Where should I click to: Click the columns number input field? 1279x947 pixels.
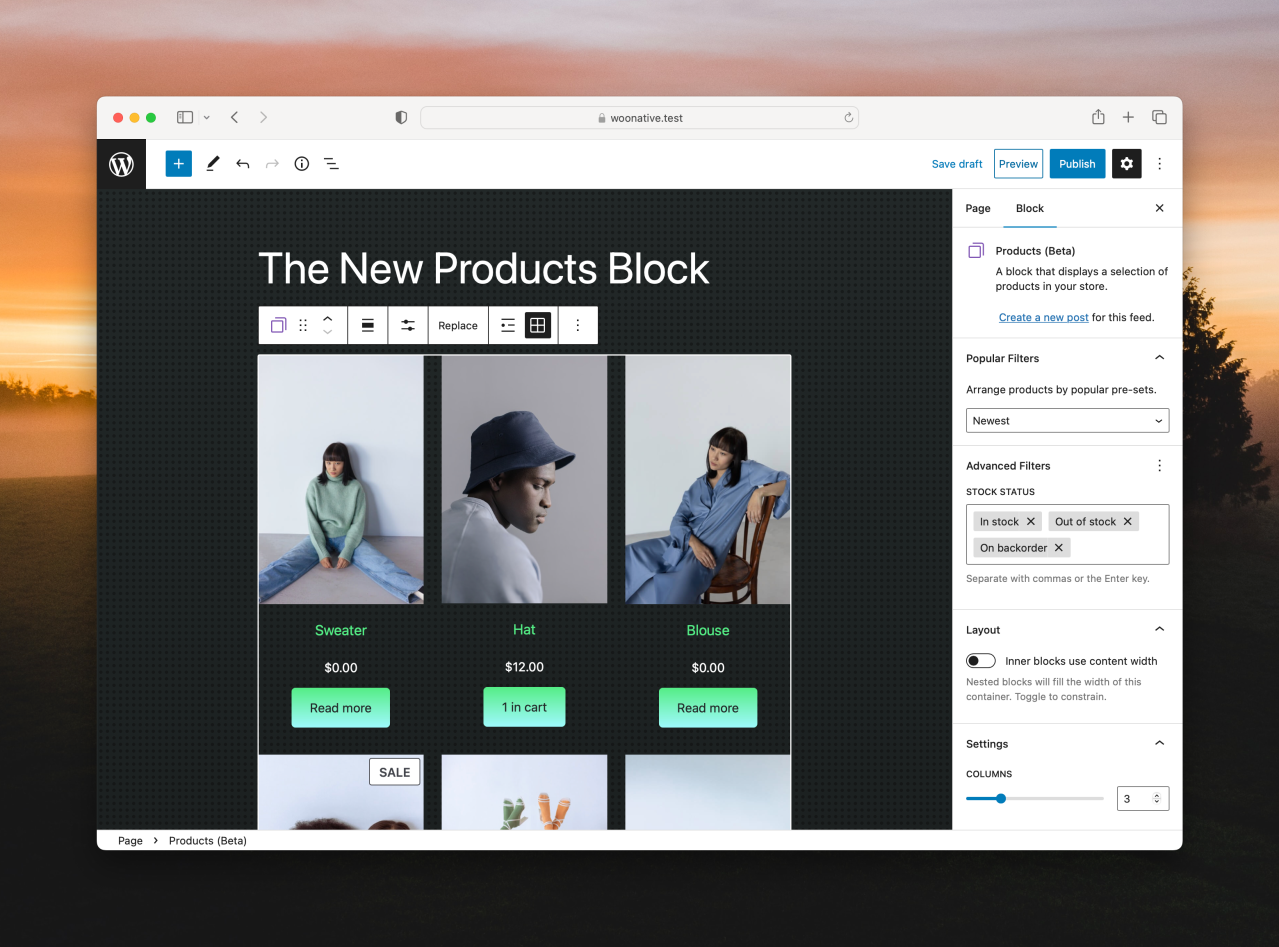(x=1143, y=799)
